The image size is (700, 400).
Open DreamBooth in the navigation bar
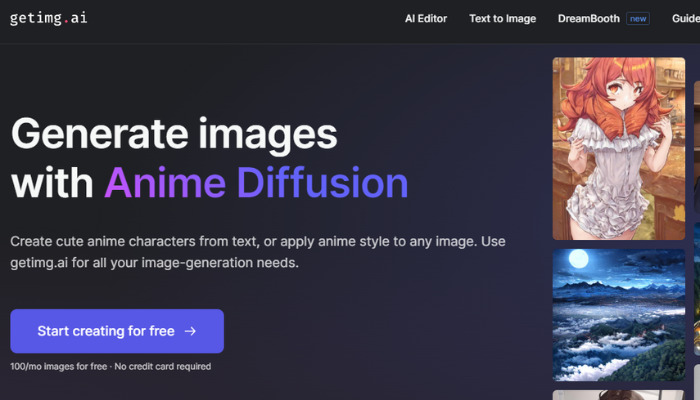click(588, 19)
